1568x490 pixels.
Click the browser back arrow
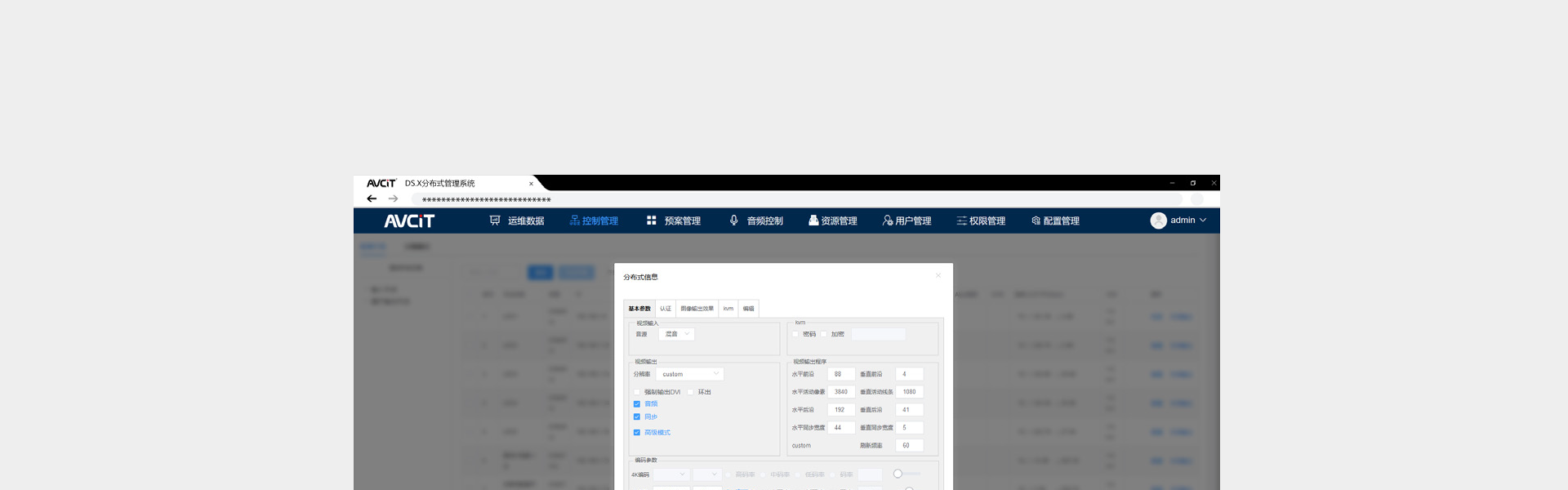(x=372, y=199)
